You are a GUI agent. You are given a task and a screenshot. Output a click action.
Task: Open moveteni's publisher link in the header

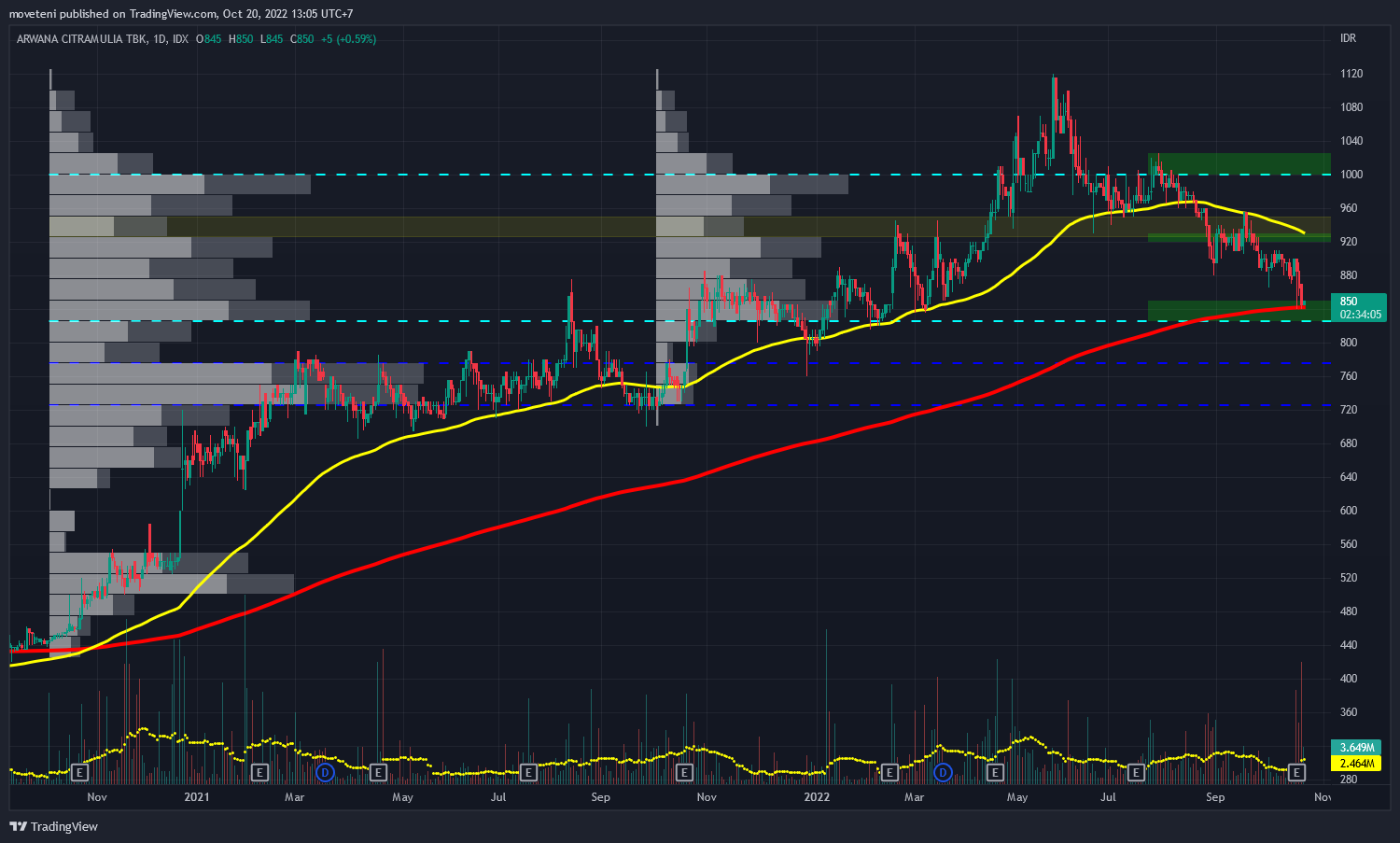coord(31,14)
